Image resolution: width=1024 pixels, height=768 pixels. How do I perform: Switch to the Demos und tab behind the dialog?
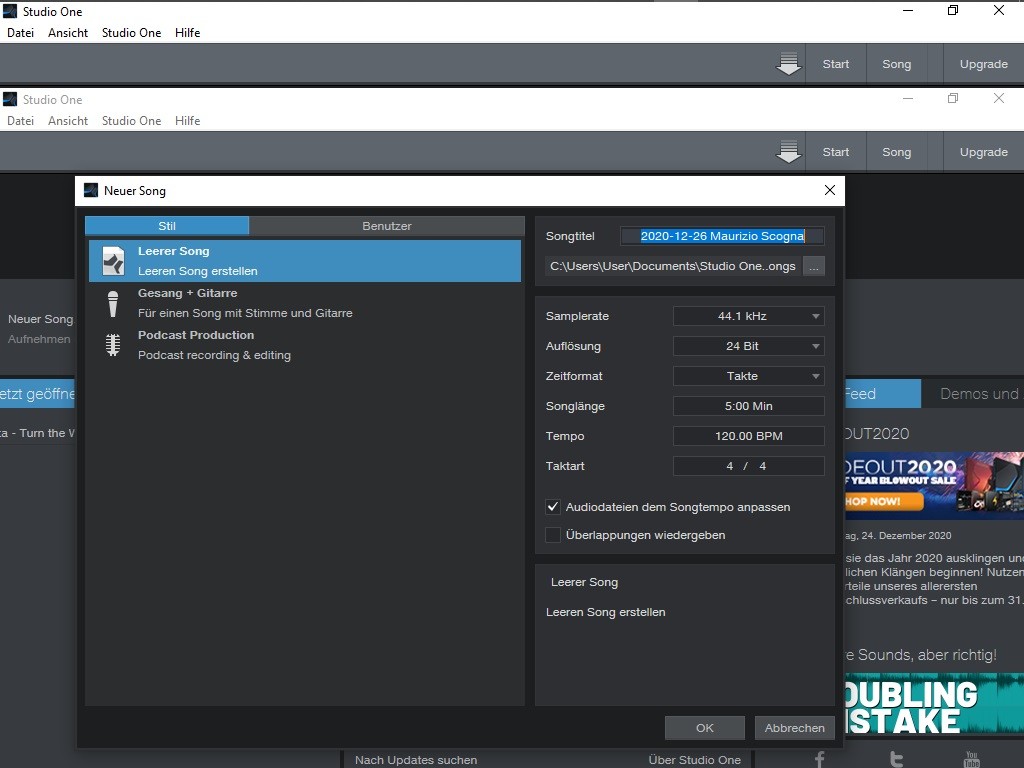[973, 394]
